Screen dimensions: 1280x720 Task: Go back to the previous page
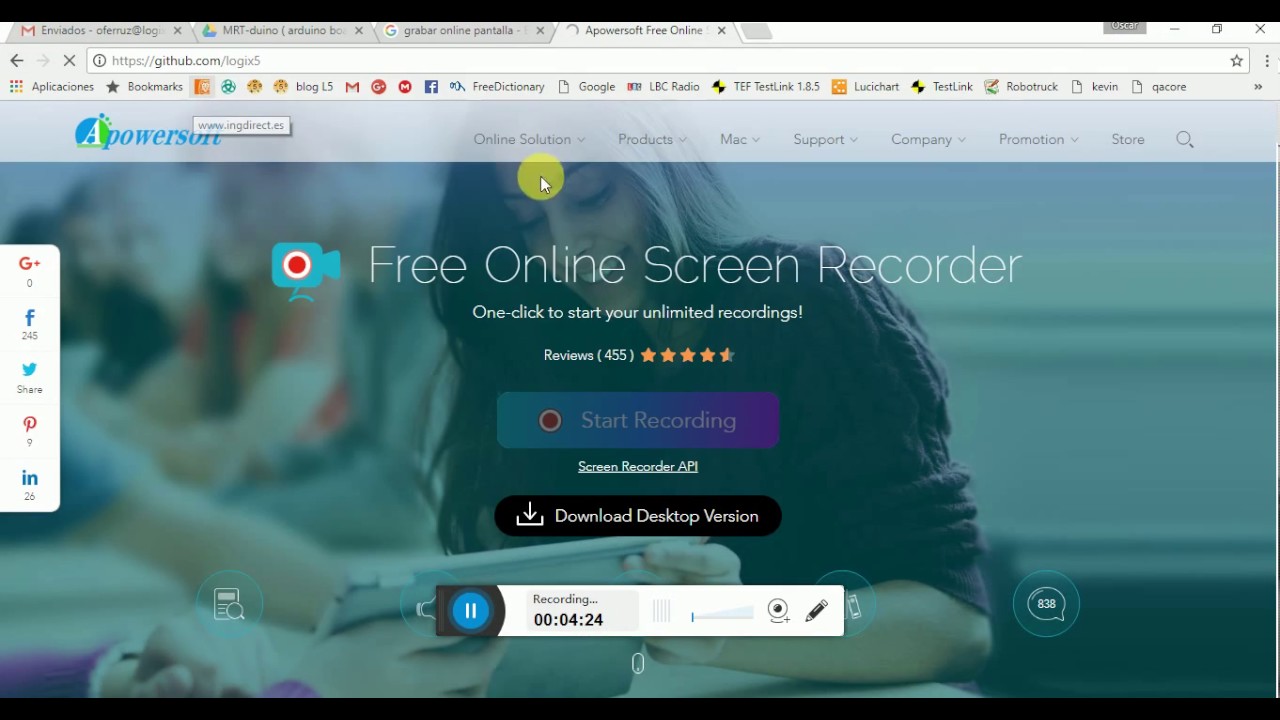pyautogui.click(x=17, y=61)
